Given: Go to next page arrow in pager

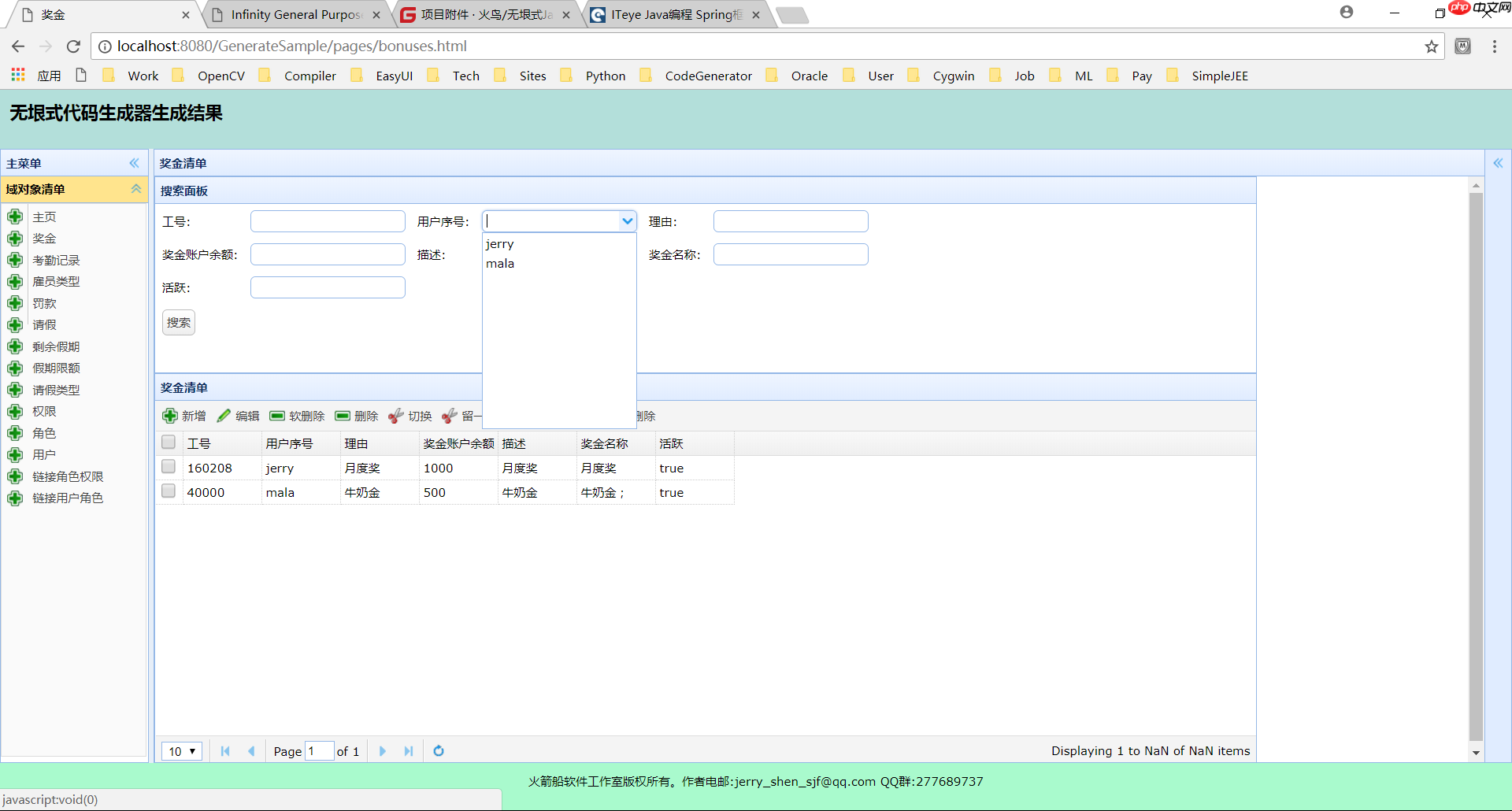Looking at the screenshot, I should [383, 751].
